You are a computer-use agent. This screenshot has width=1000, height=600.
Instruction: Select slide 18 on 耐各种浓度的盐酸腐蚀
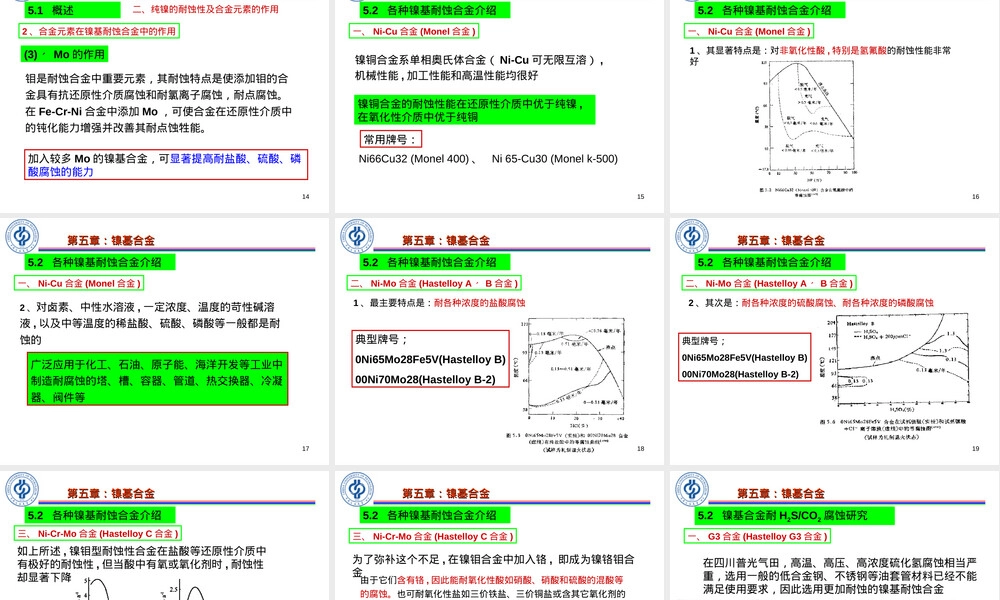coord(499,341)
